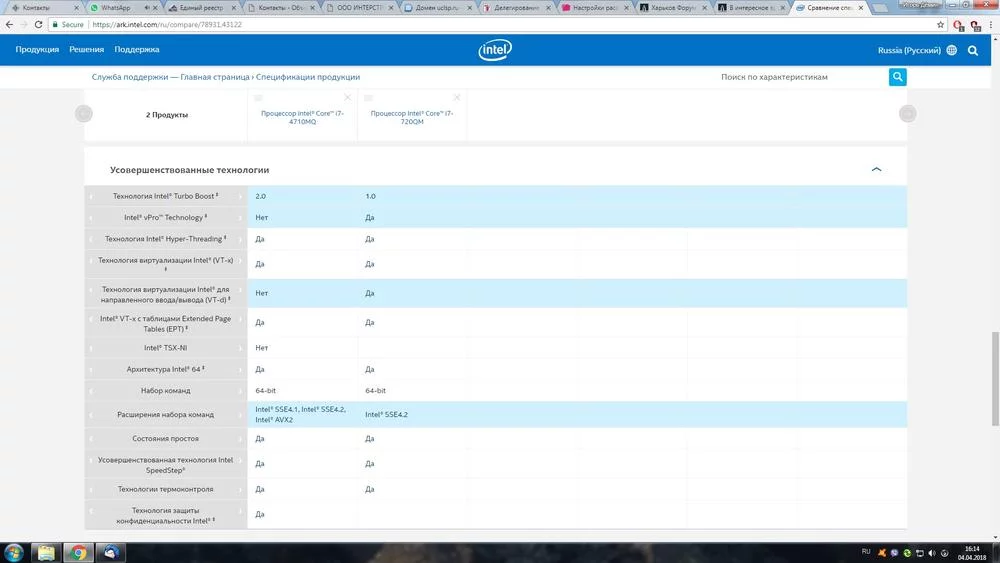Remove the Core i7-720QM from comparison

(458, 97)
